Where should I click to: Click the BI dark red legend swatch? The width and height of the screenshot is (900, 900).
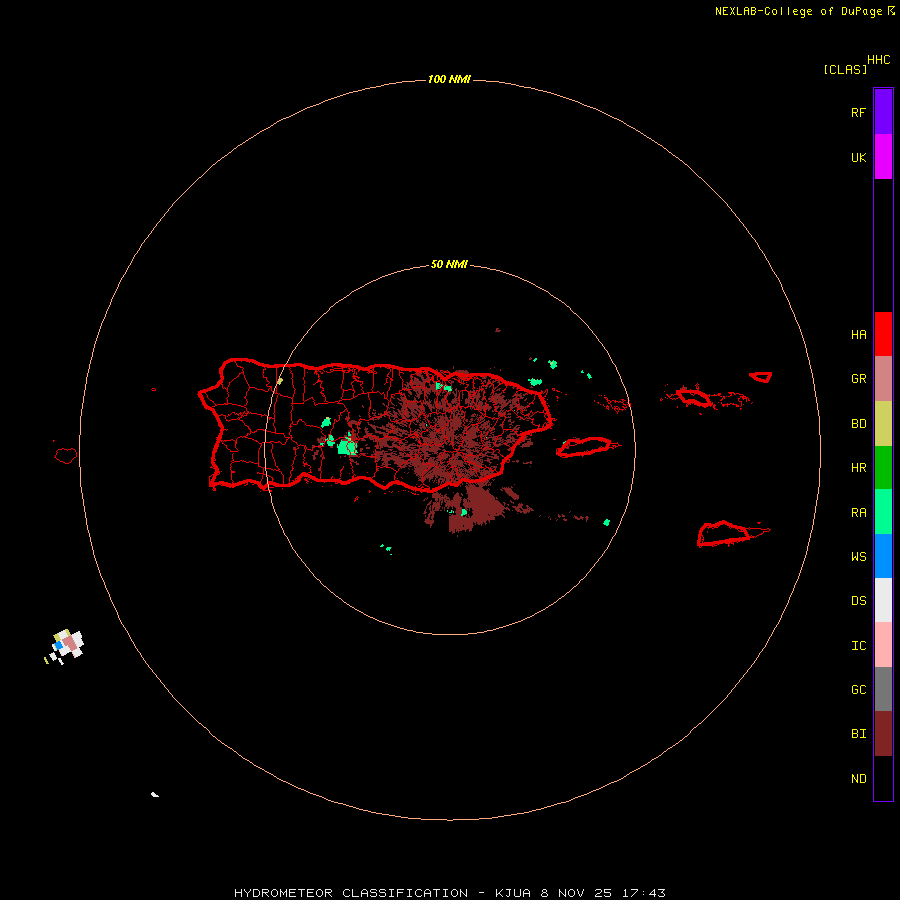(x=883, y=734)
